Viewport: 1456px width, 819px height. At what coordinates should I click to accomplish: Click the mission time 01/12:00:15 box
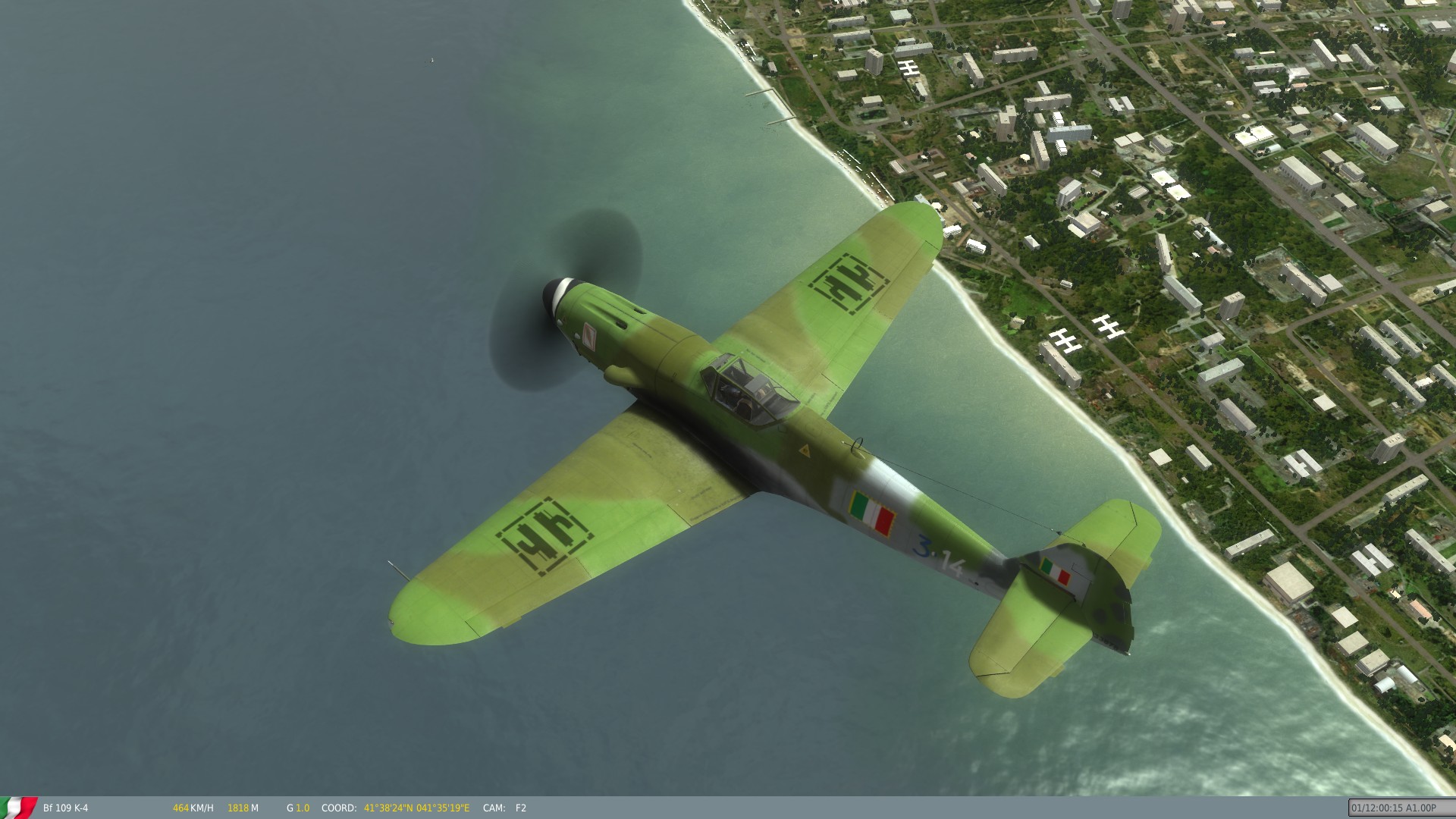(x=1392, y=808)
